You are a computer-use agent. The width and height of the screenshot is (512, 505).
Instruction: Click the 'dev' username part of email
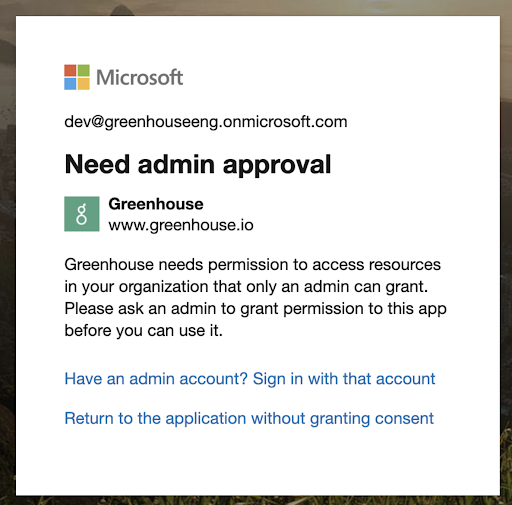coord(77,121)
